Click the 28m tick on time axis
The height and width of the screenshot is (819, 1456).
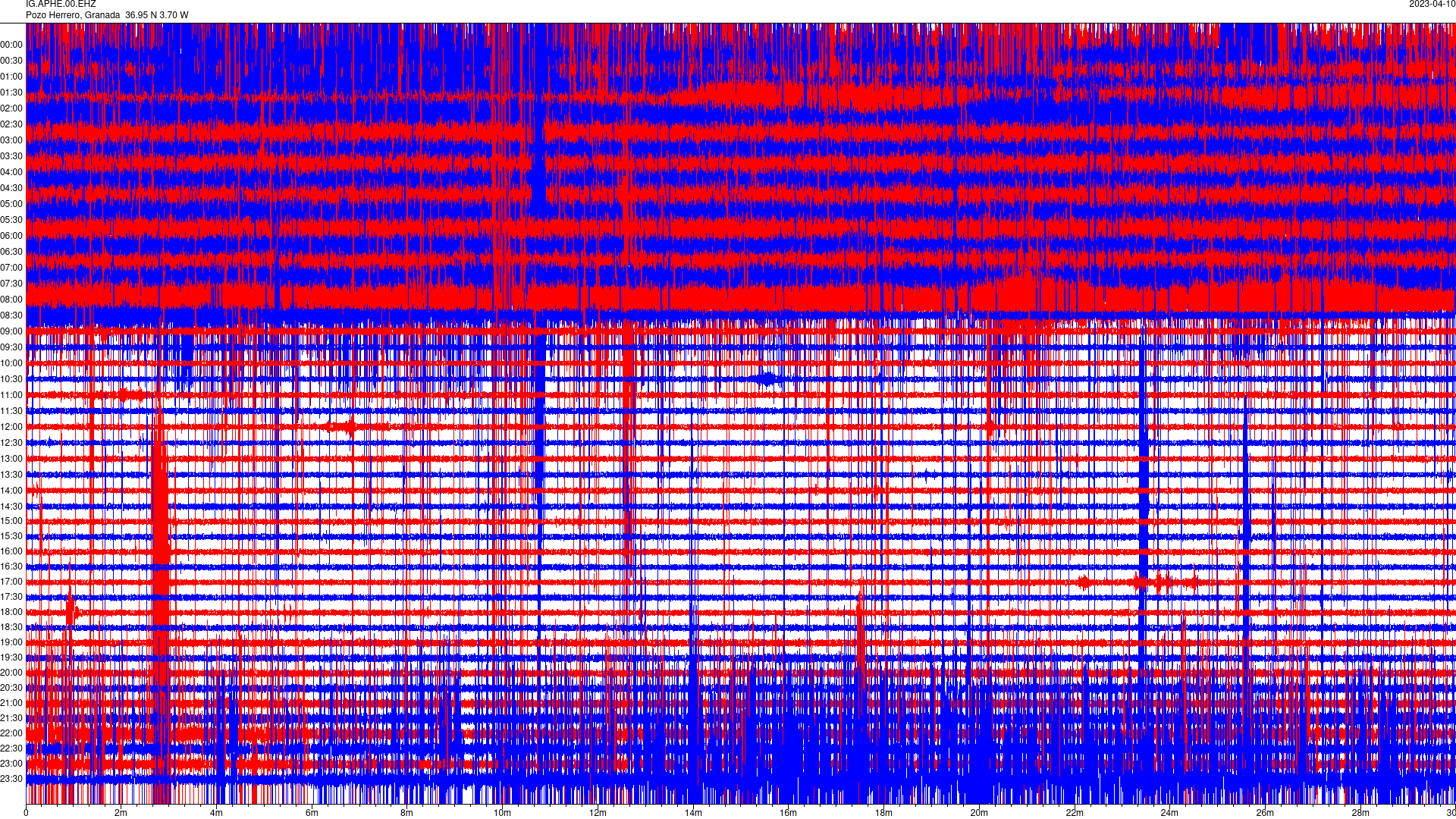coord(1360,813)
